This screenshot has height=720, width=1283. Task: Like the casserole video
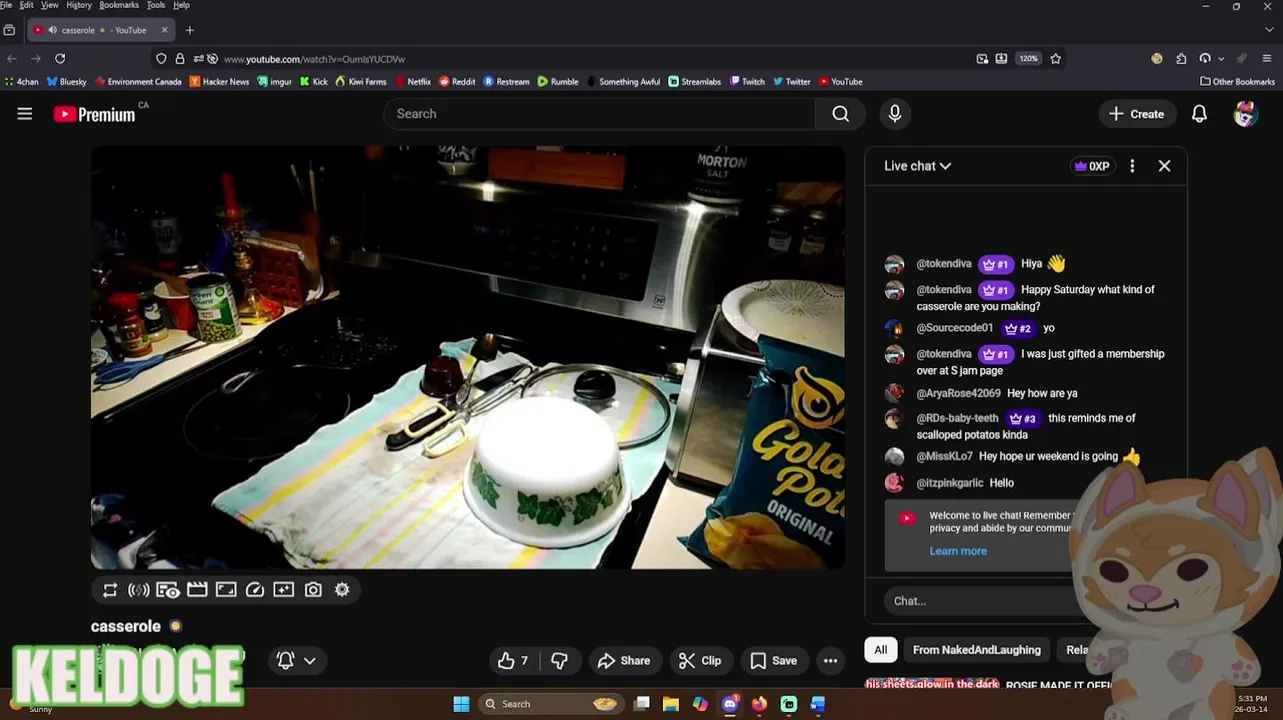pyautogui.click(x=513, y=661)
